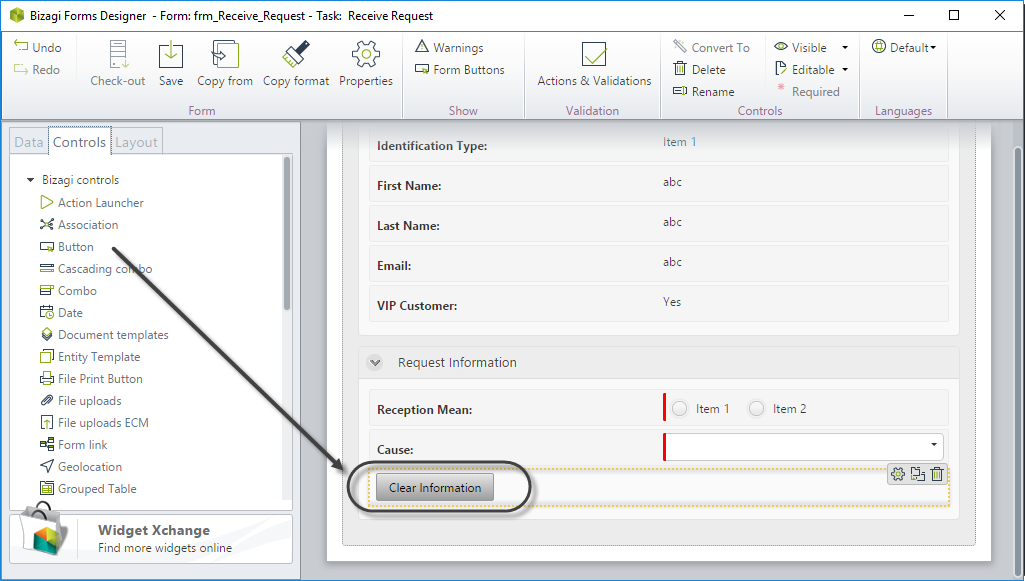Image resolution: width=1025 pixels, height=581 pixels.
Task: Toggle the Required option
Action: click(807, 91)
